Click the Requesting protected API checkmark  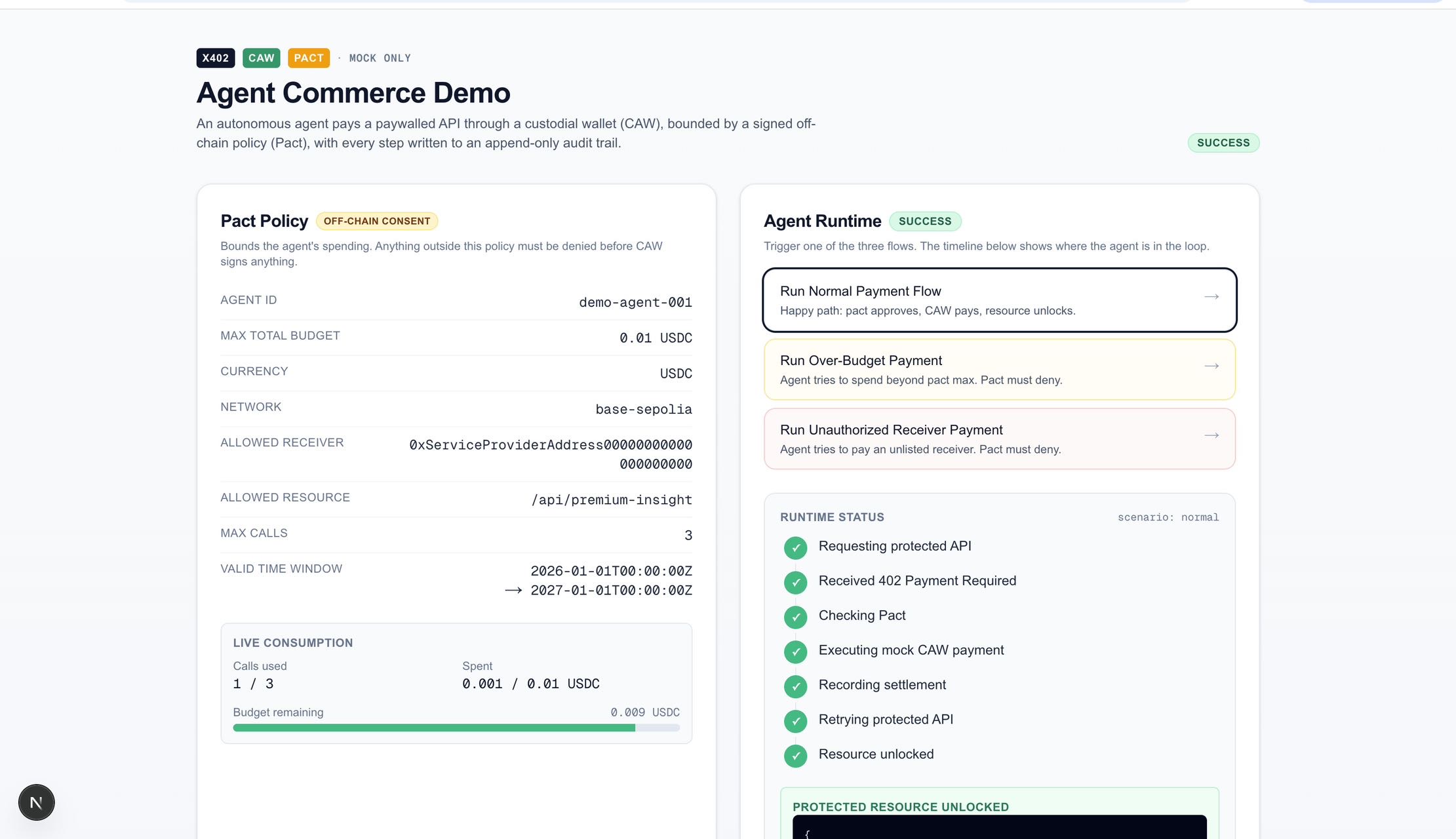coord(796,547)
